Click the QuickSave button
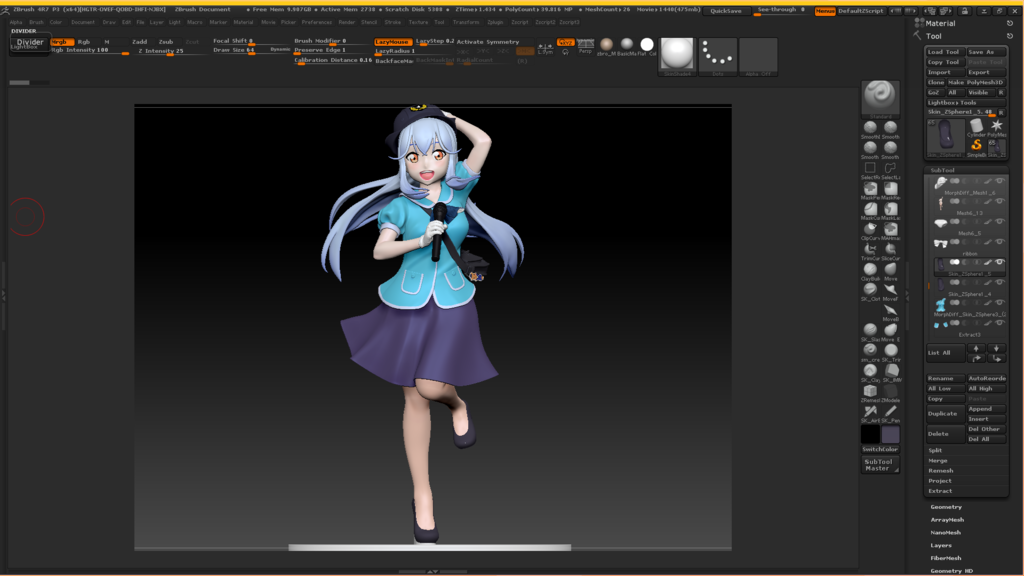The width and height of the screenshot is (1024, 576). tap(726, 10)
